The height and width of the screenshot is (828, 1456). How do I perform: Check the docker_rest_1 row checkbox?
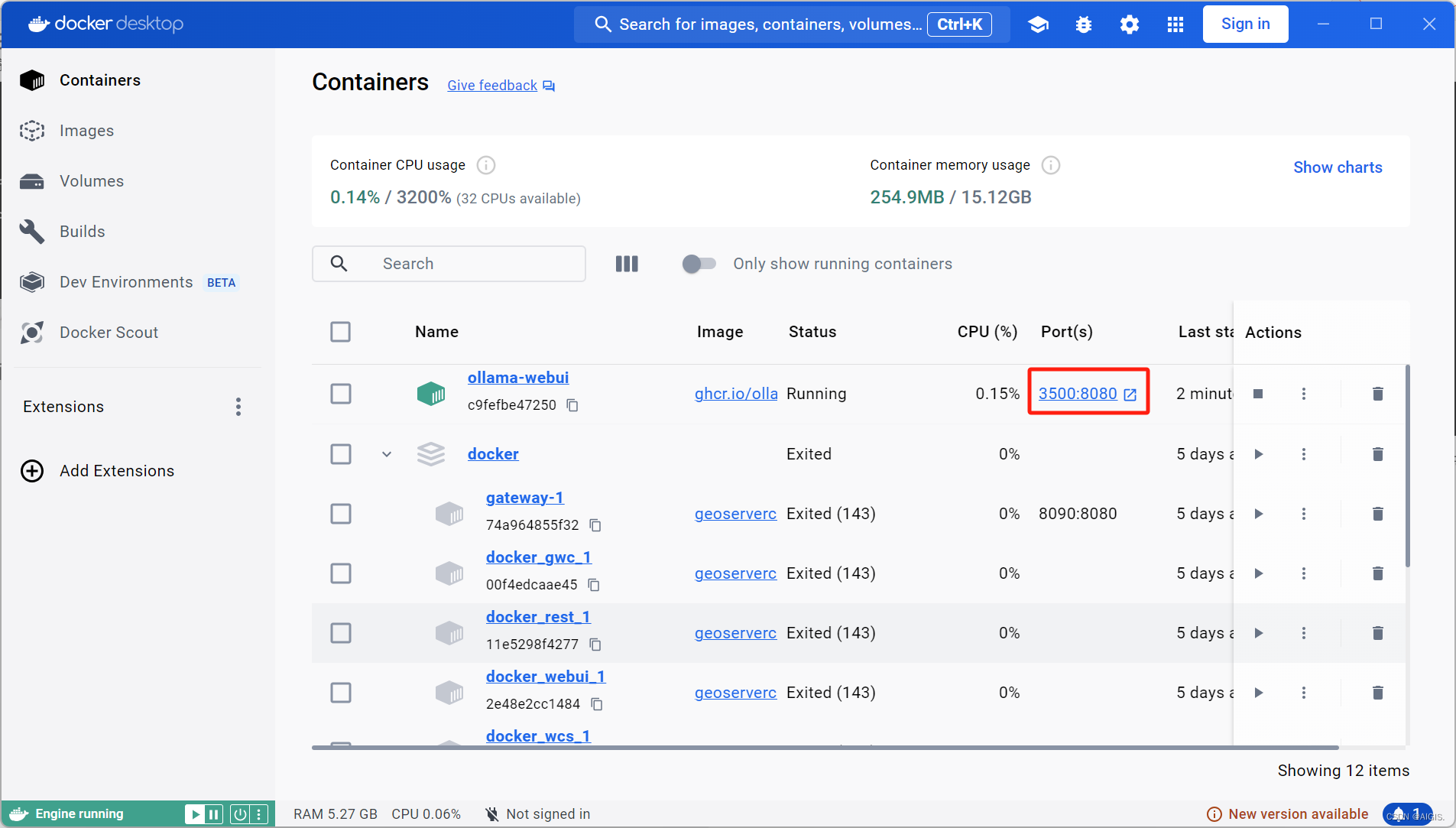coord(340,633)
